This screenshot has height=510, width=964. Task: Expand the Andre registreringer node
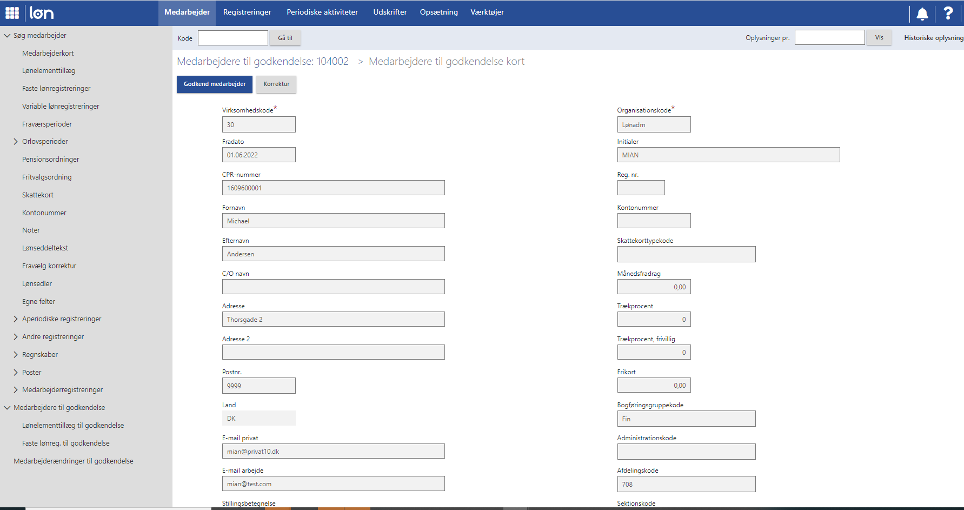click(x=15, y=337)
